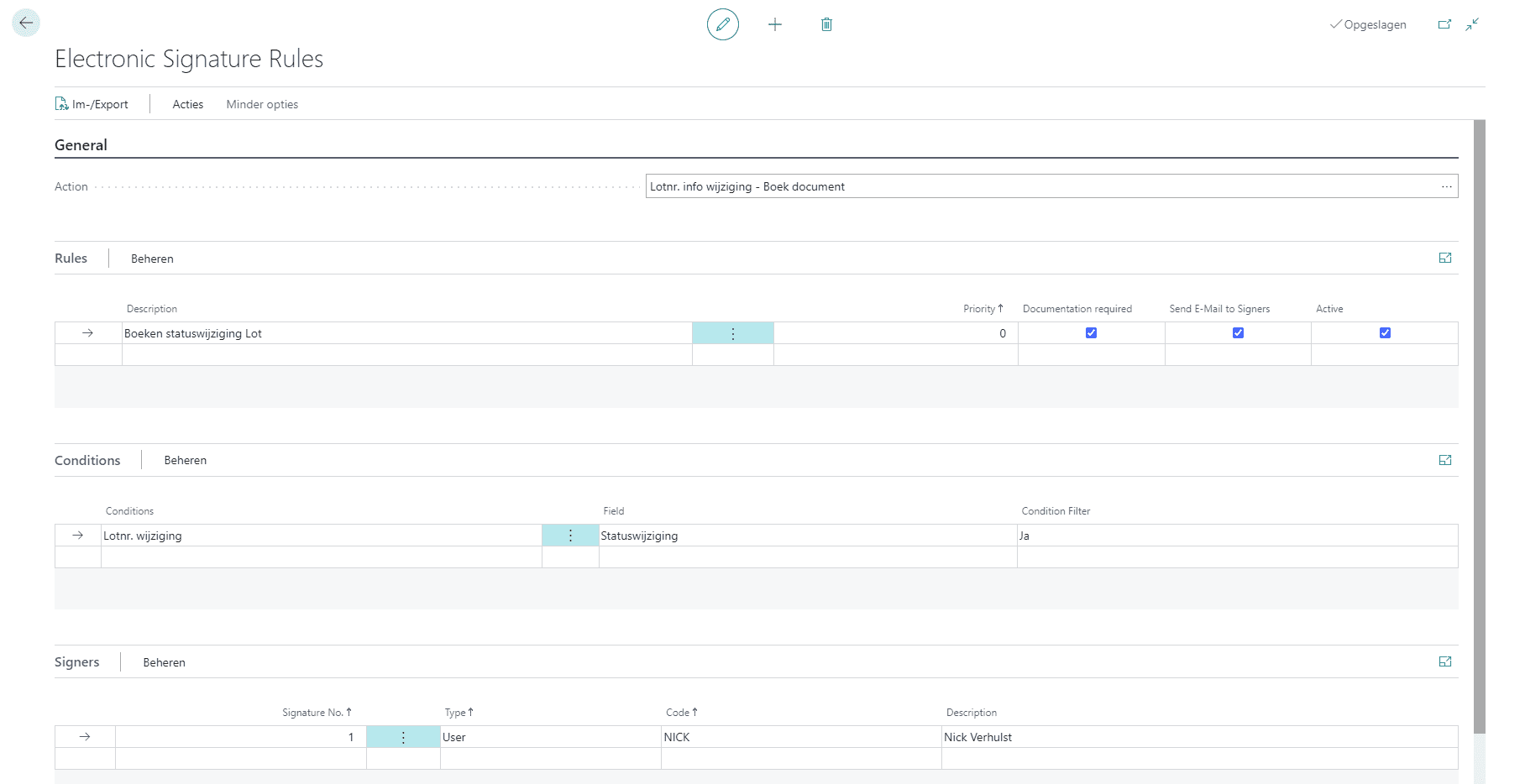Click Minder opties to show fewer options
This screenshot has width=1525, height=784.
tap(262, 104)
